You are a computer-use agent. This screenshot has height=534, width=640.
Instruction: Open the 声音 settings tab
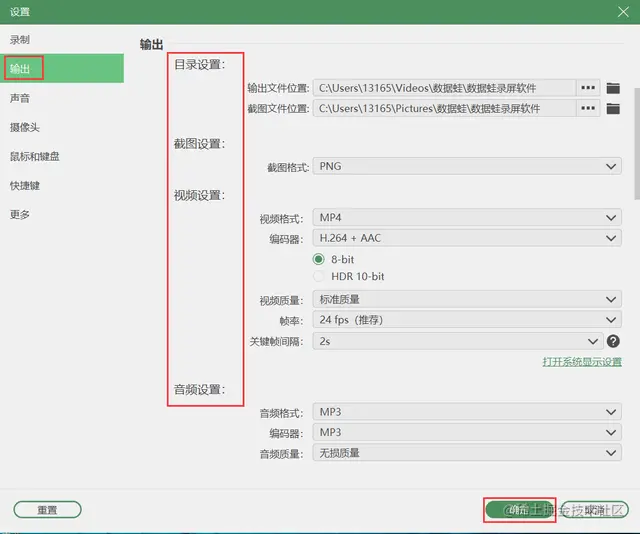(62, 98)
